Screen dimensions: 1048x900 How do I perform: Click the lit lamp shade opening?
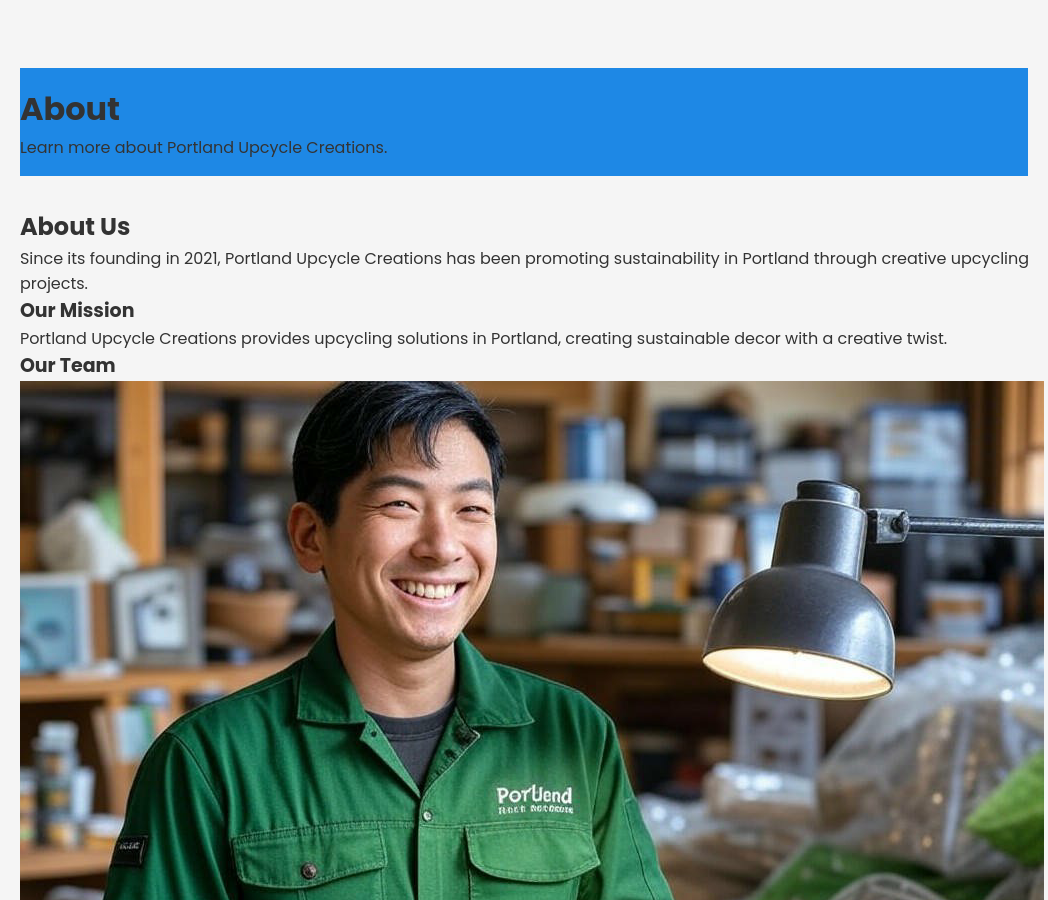[797, 673]
